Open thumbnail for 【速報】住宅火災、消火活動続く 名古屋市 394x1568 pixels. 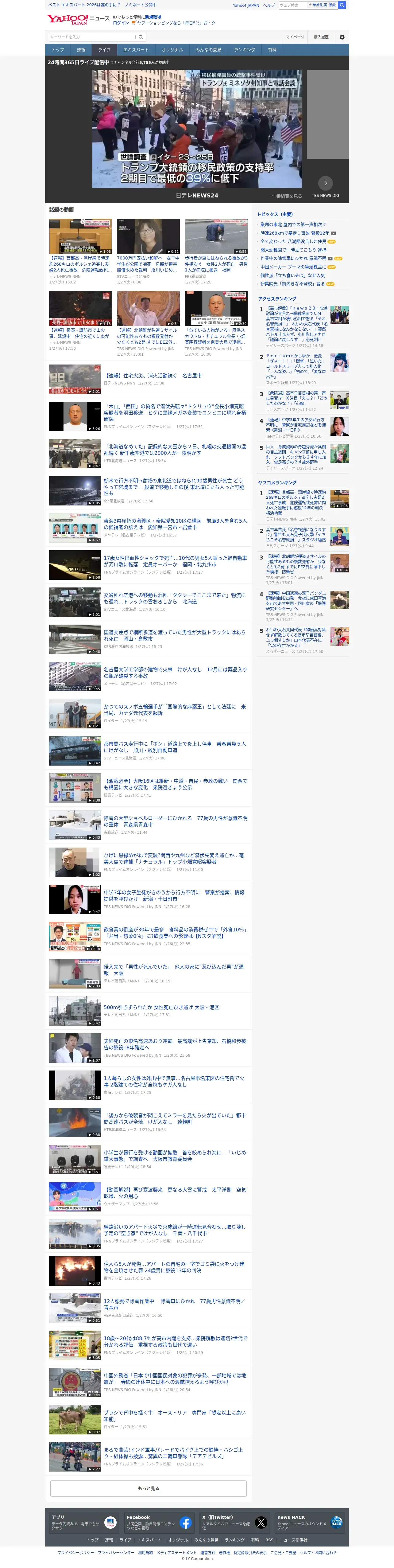pos(75,380)
